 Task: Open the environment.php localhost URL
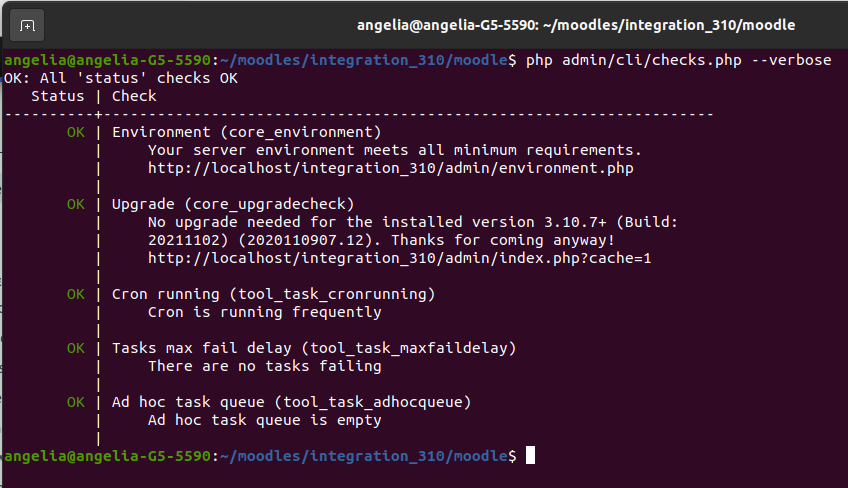(x=390, y=168)
